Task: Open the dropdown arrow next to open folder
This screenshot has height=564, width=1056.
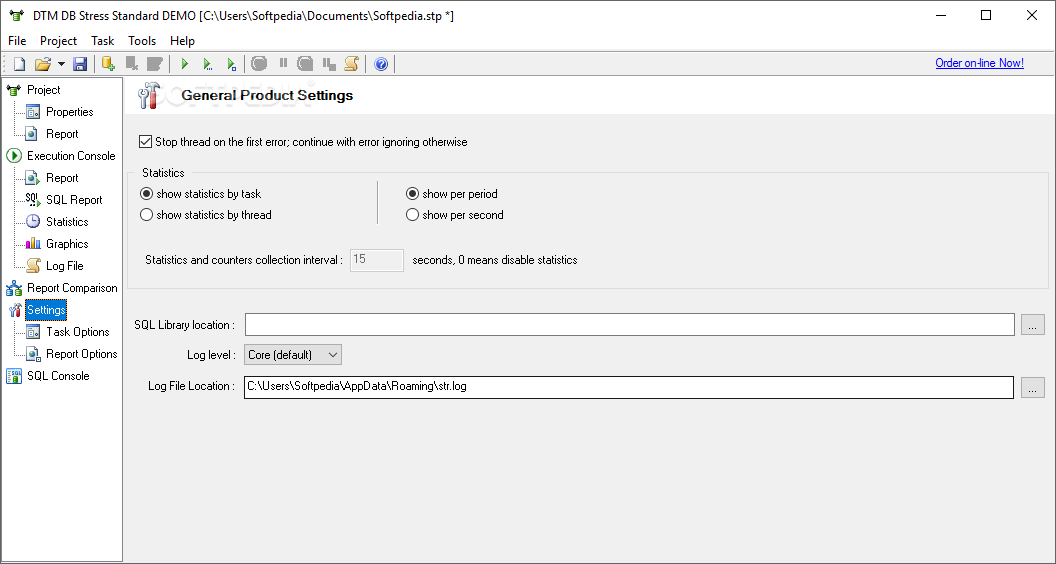Action: point(61,64)
